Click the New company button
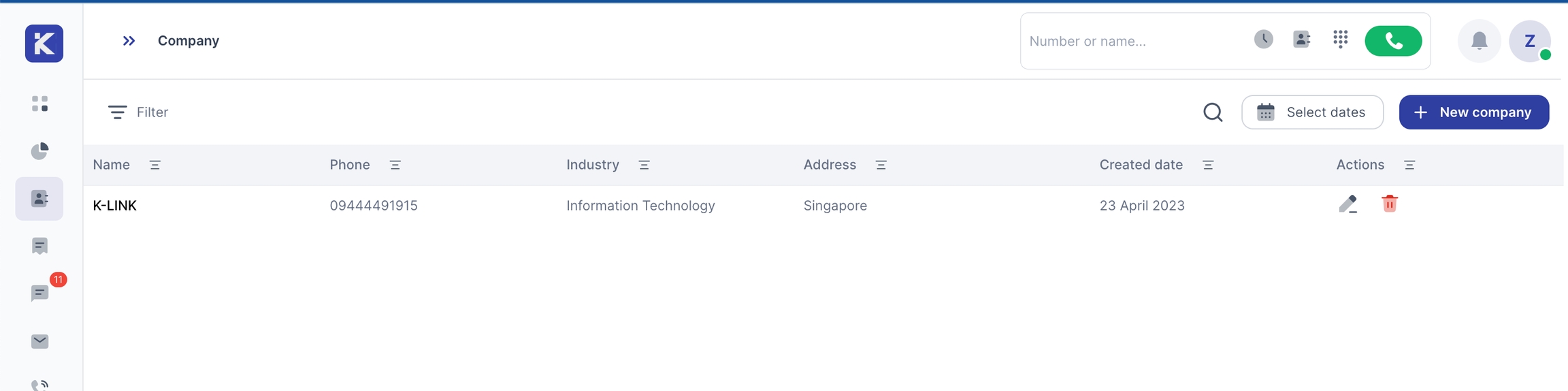The height and width of the screenshot is (391, 1568). click(1473, 112)
